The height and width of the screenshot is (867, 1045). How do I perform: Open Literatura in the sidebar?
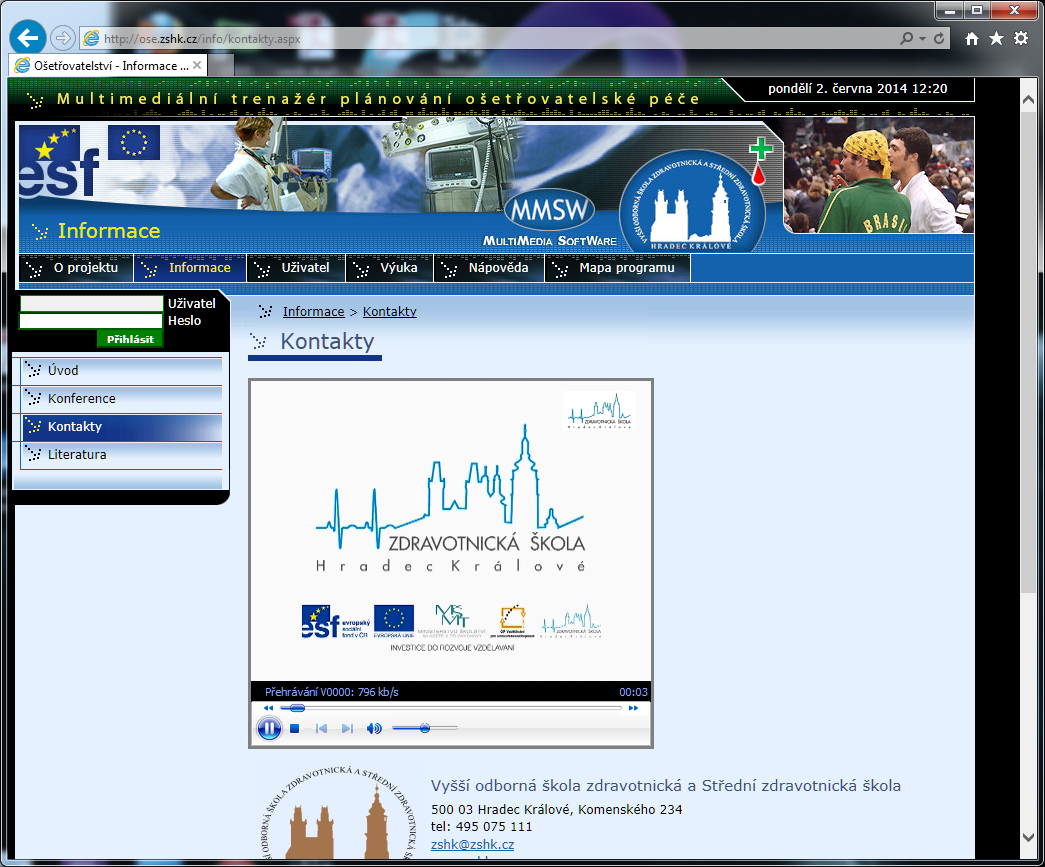(x=122, y=454)
